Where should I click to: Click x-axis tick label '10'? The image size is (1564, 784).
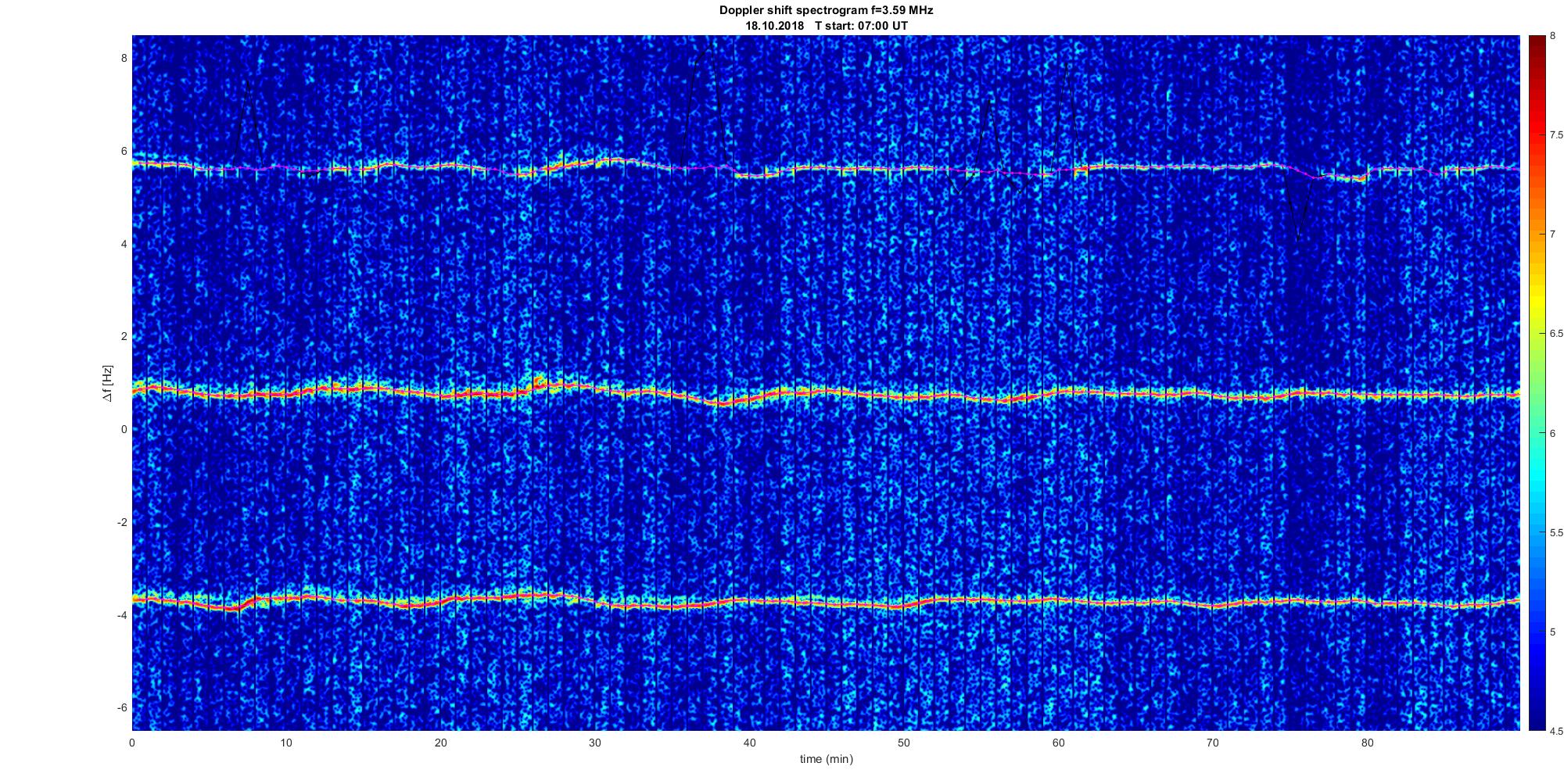286,743
